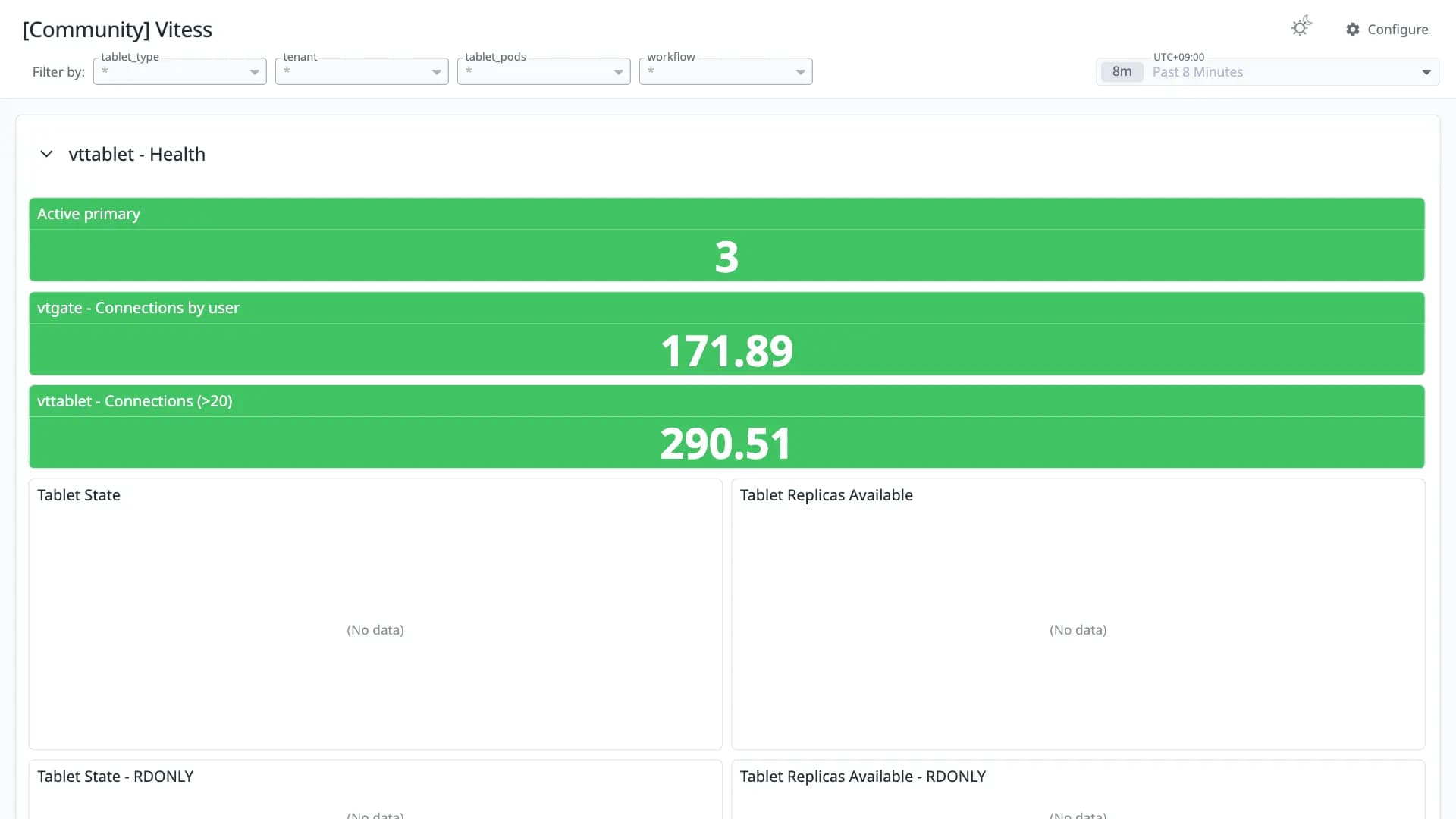This screenshot has height=819, width=1456.
Task: Click the Configure button label
Action: coord(1398,30)
